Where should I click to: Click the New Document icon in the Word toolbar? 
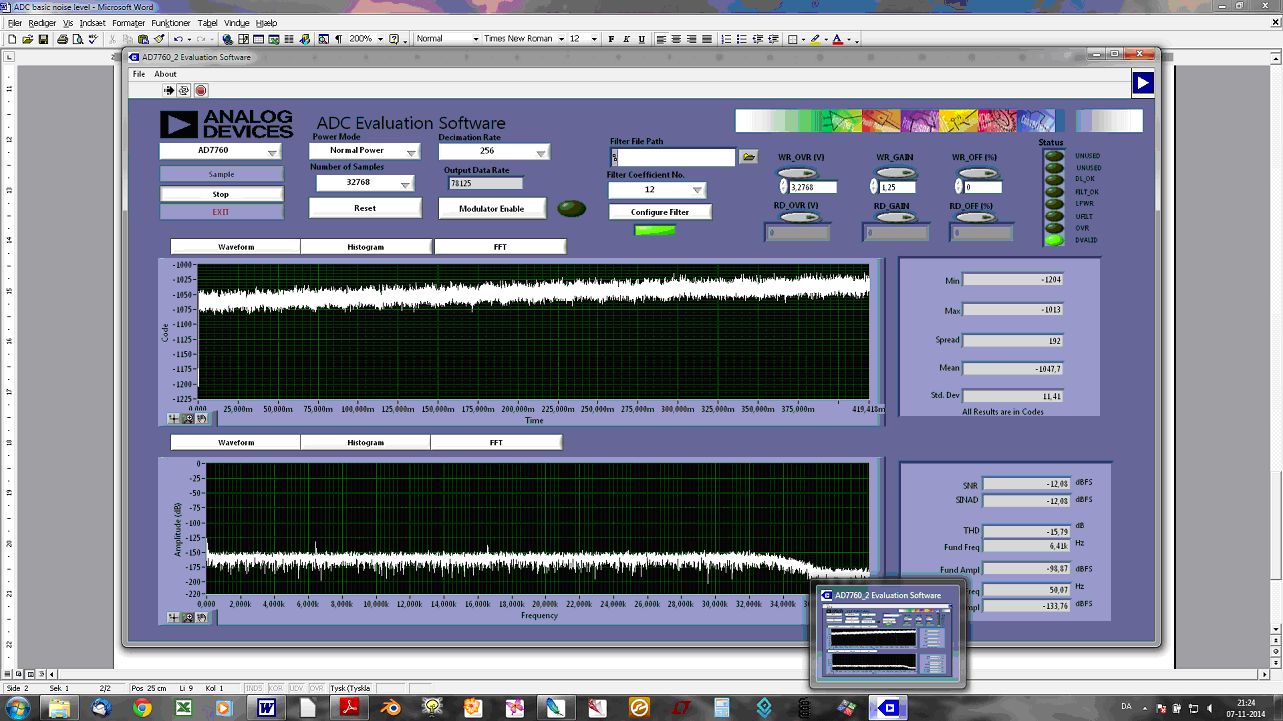[x=12, y=39]
